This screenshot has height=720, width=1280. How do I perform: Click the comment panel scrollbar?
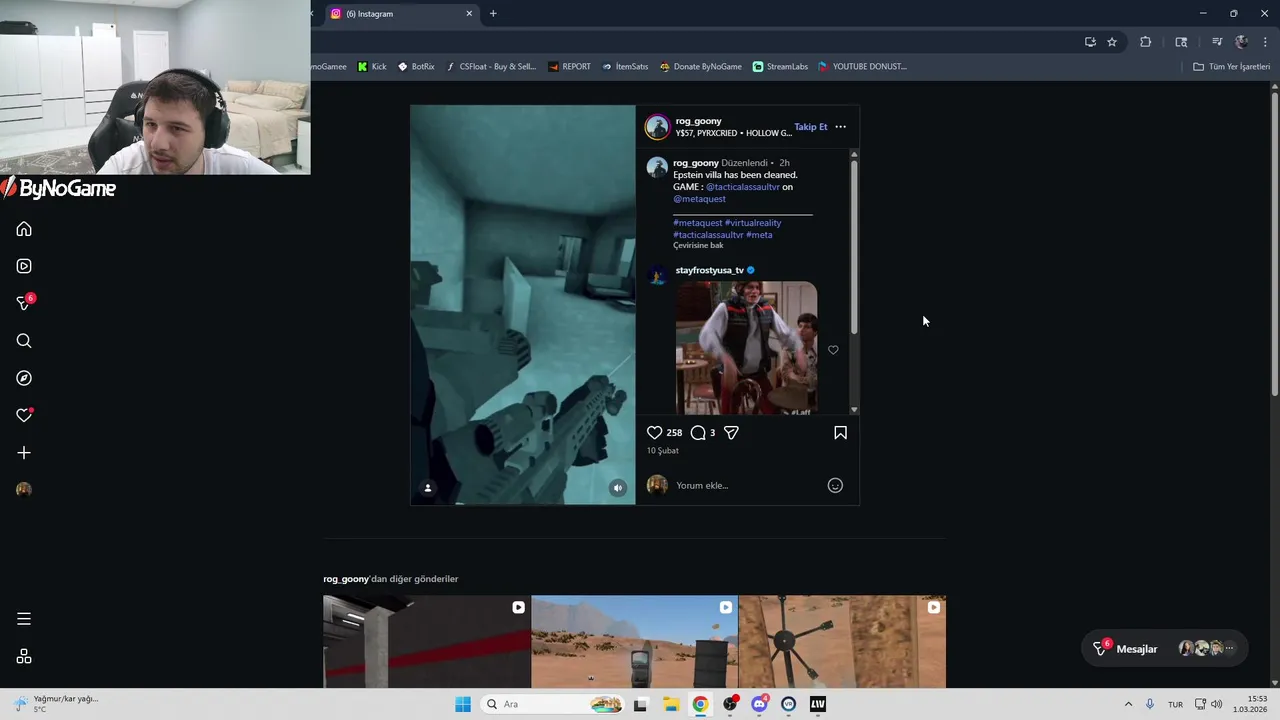pyautogui.click(x=854, y=245)
